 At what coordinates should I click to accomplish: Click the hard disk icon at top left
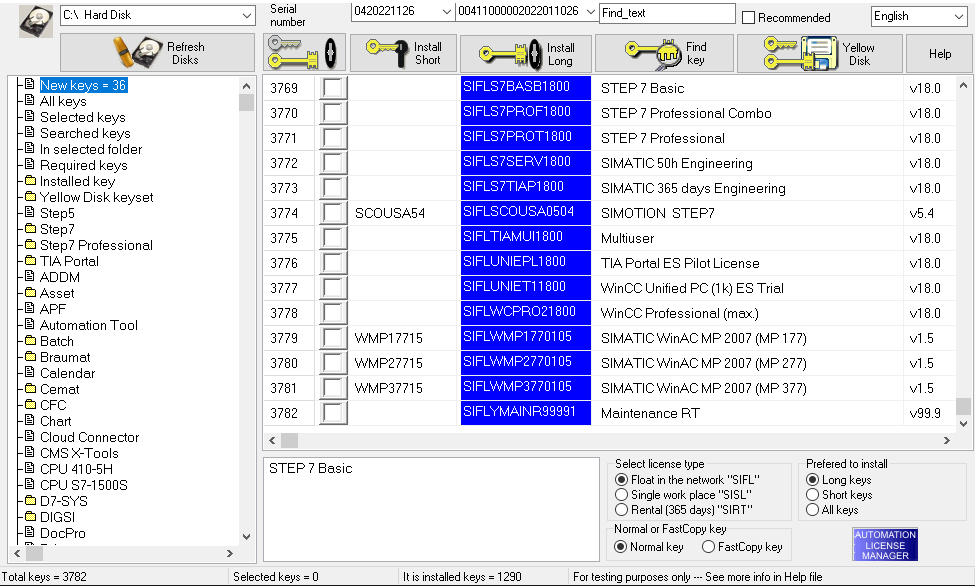[35, 22]
